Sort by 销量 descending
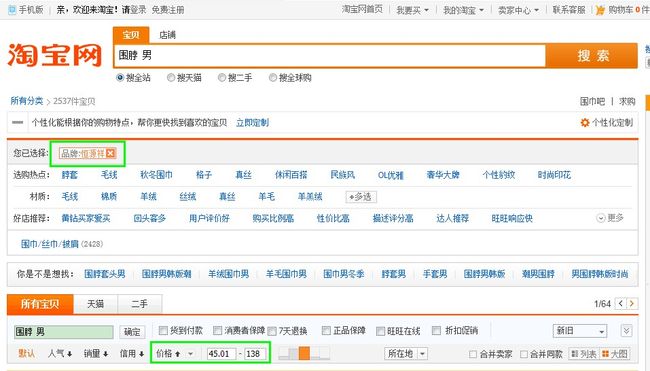650x371 pixels. [96, 354]
